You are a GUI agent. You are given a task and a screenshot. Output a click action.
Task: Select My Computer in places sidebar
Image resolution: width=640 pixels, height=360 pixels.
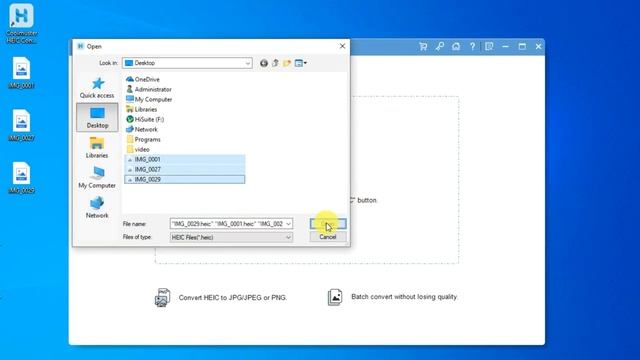[97, 178]
